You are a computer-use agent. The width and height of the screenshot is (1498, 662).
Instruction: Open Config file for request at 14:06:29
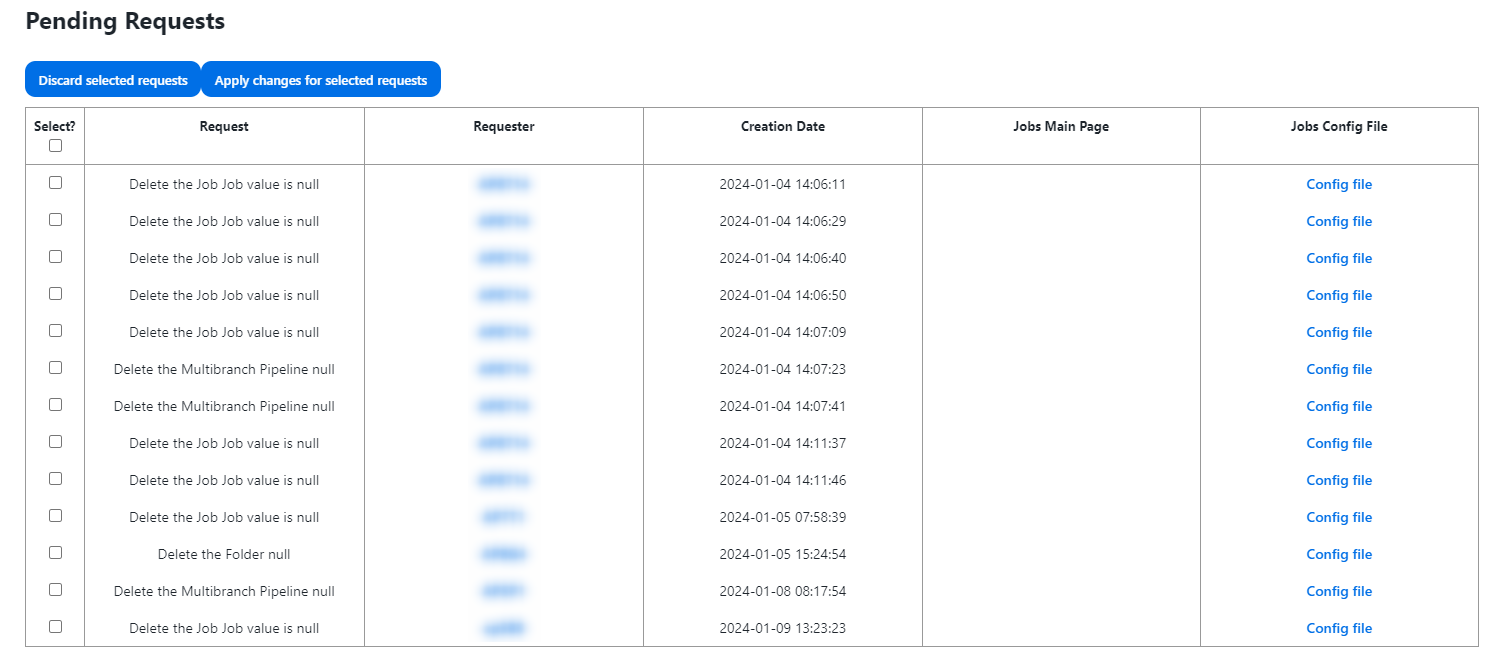point(1338,221)
